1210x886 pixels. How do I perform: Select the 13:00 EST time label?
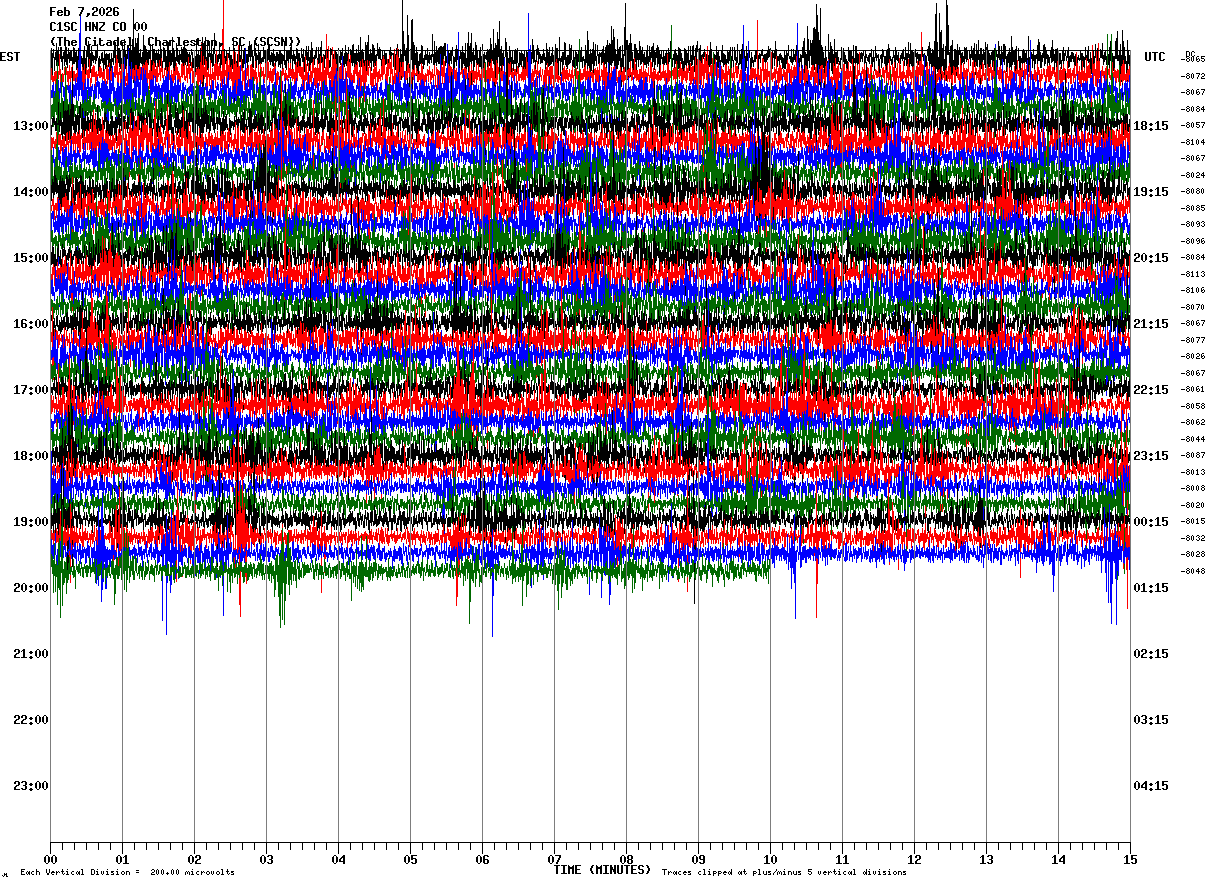click(x=30, y=126)
